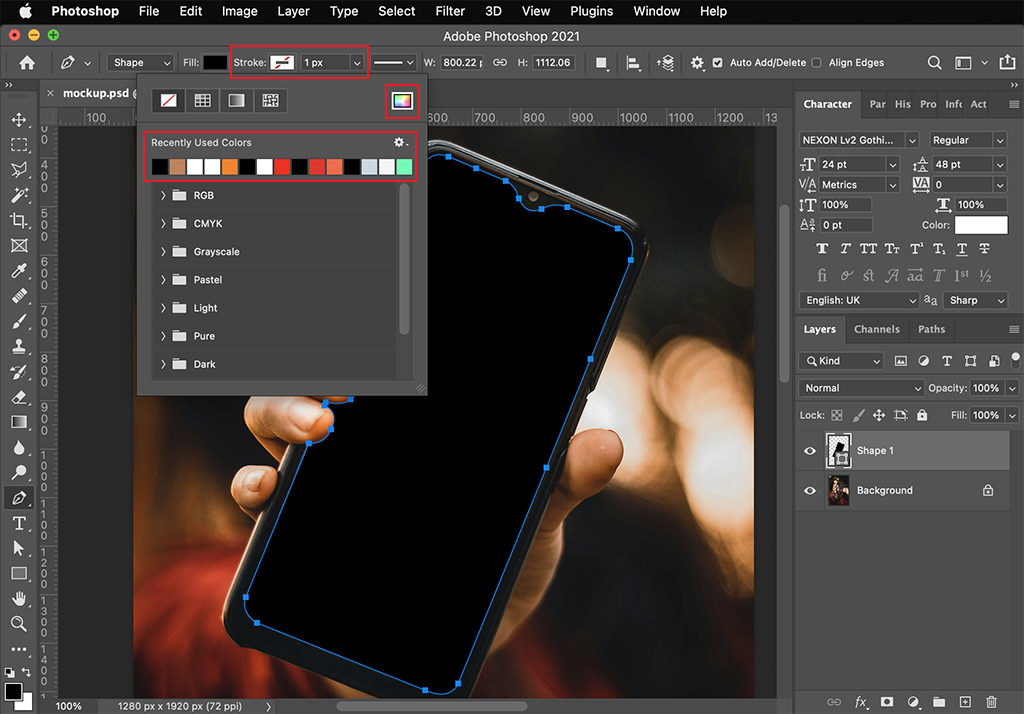Open the path arrangement icon

pos(665,63)
